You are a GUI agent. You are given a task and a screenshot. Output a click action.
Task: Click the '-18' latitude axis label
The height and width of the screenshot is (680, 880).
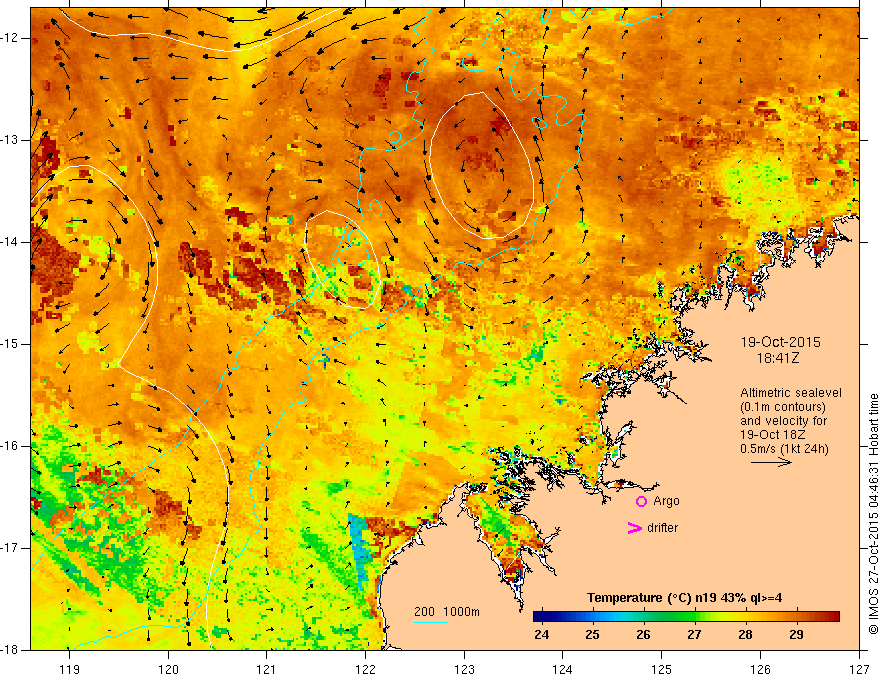point(10,650)
